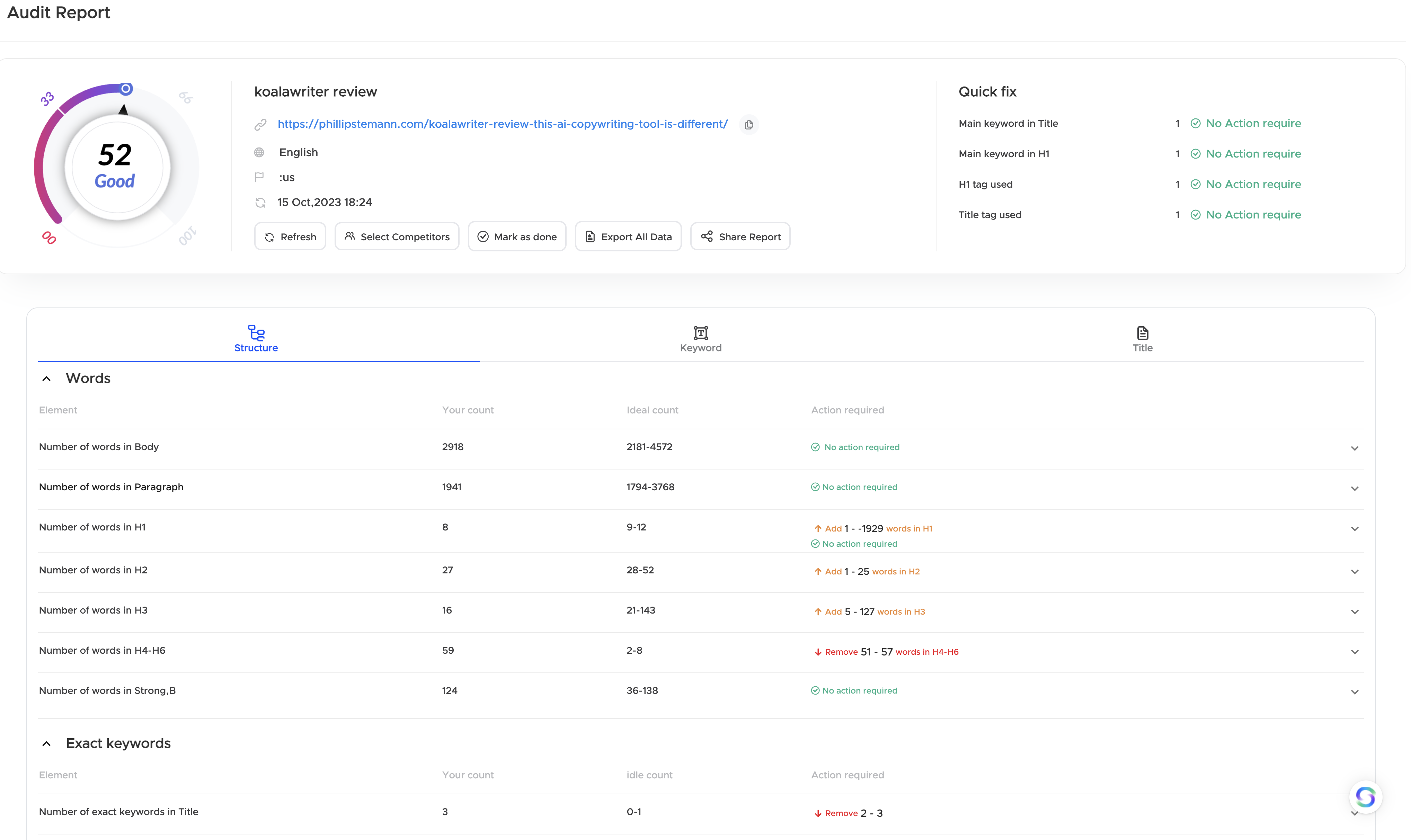The image size is (1411, 840).
Task: Click the up arrow in Add words in H1
Action: [818, 529]
